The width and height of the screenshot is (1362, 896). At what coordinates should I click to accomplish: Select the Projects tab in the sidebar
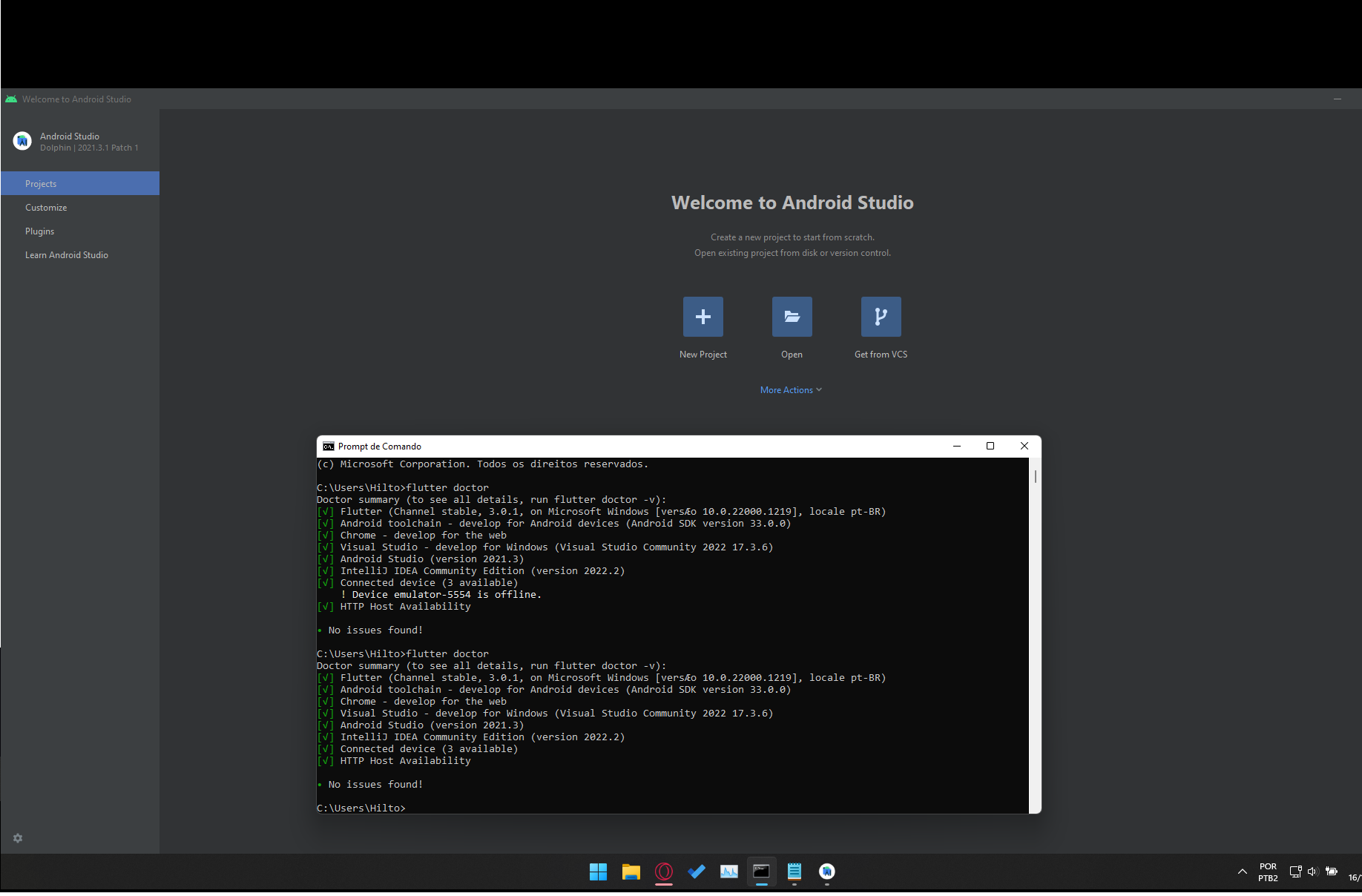80,183
